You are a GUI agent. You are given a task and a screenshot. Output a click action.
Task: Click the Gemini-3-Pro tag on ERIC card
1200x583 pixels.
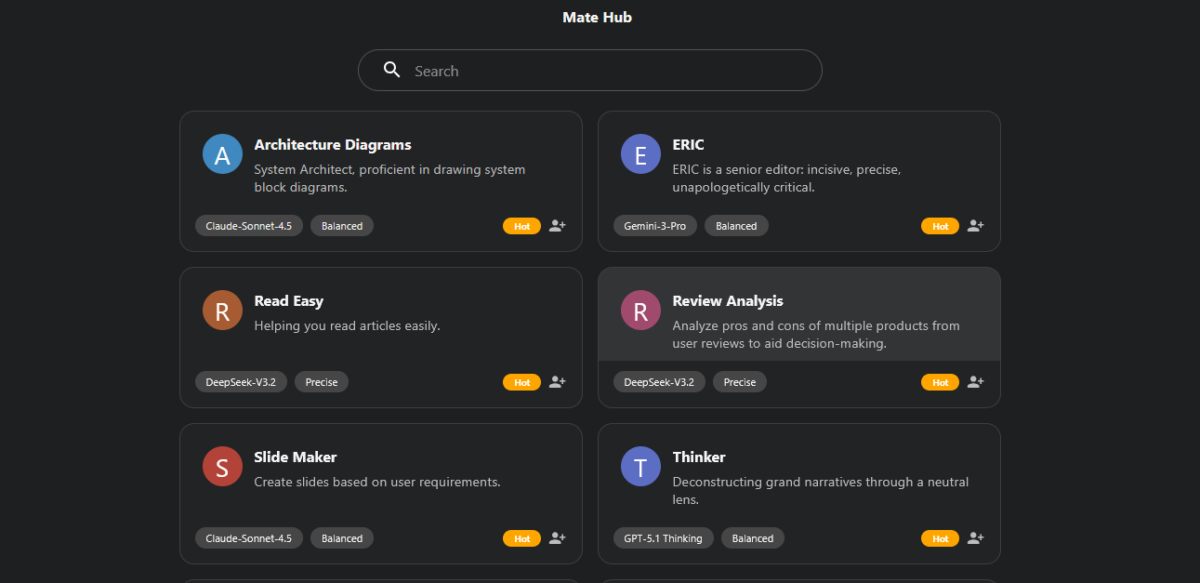coord(655,226)
